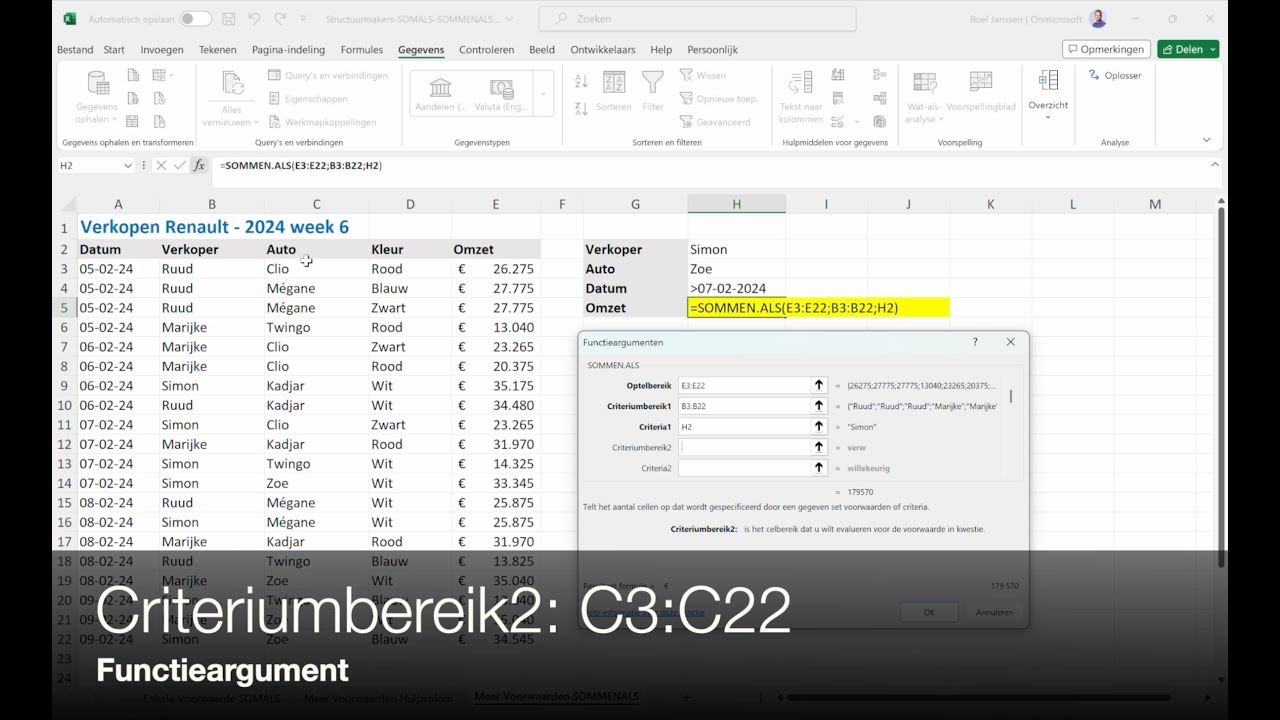Image resolution: width=1280 pixels, height=720 pixels.
Task: Click the Opmerkingen button
Action: click(1106, 49)
